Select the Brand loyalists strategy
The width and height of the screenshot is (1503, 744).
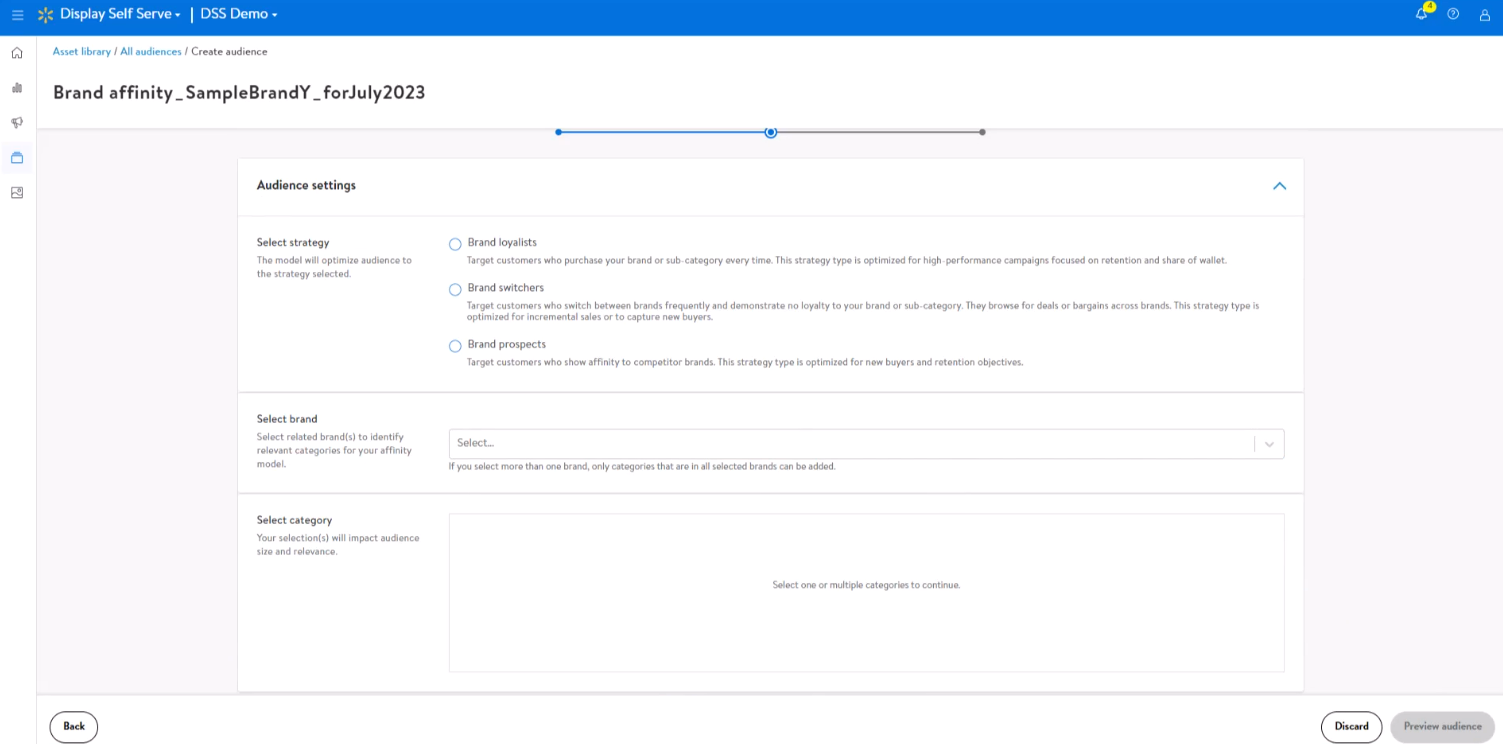tap(455, 244)
